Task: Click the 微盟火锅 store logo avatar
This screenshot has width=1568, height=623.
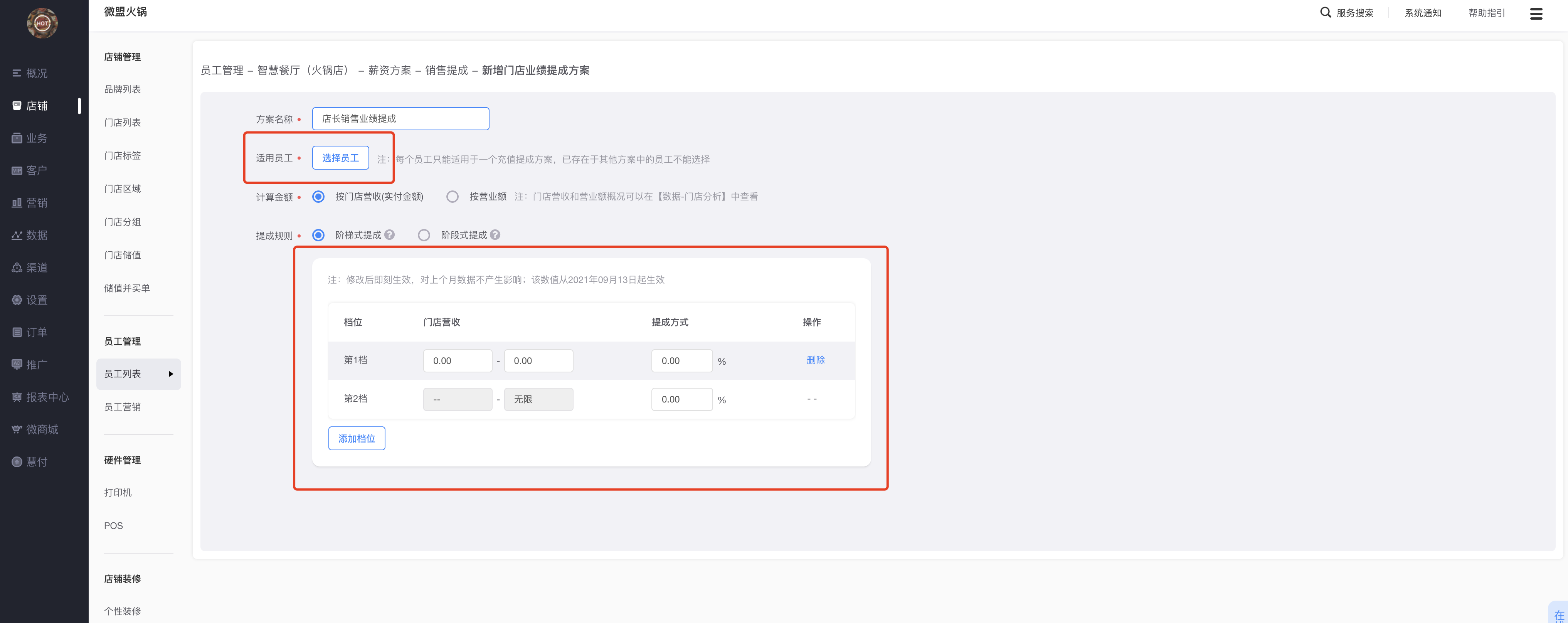Action: [42, 23]
